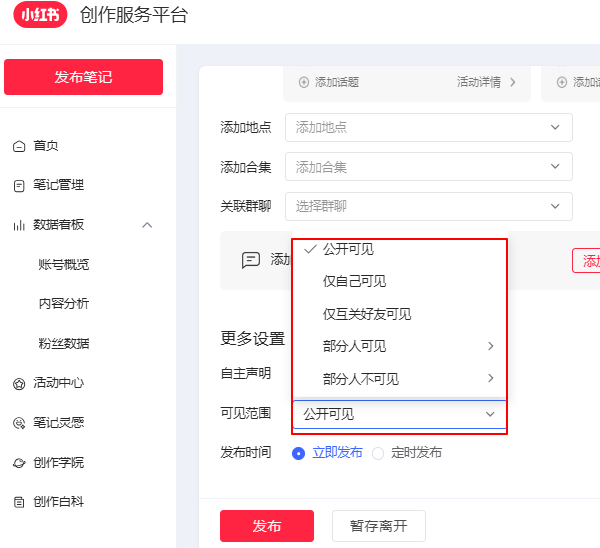Screen dimensions: 600x548
Task: Click the 可见范围 dropdown showing 公开可见
Action: [399, 414]
